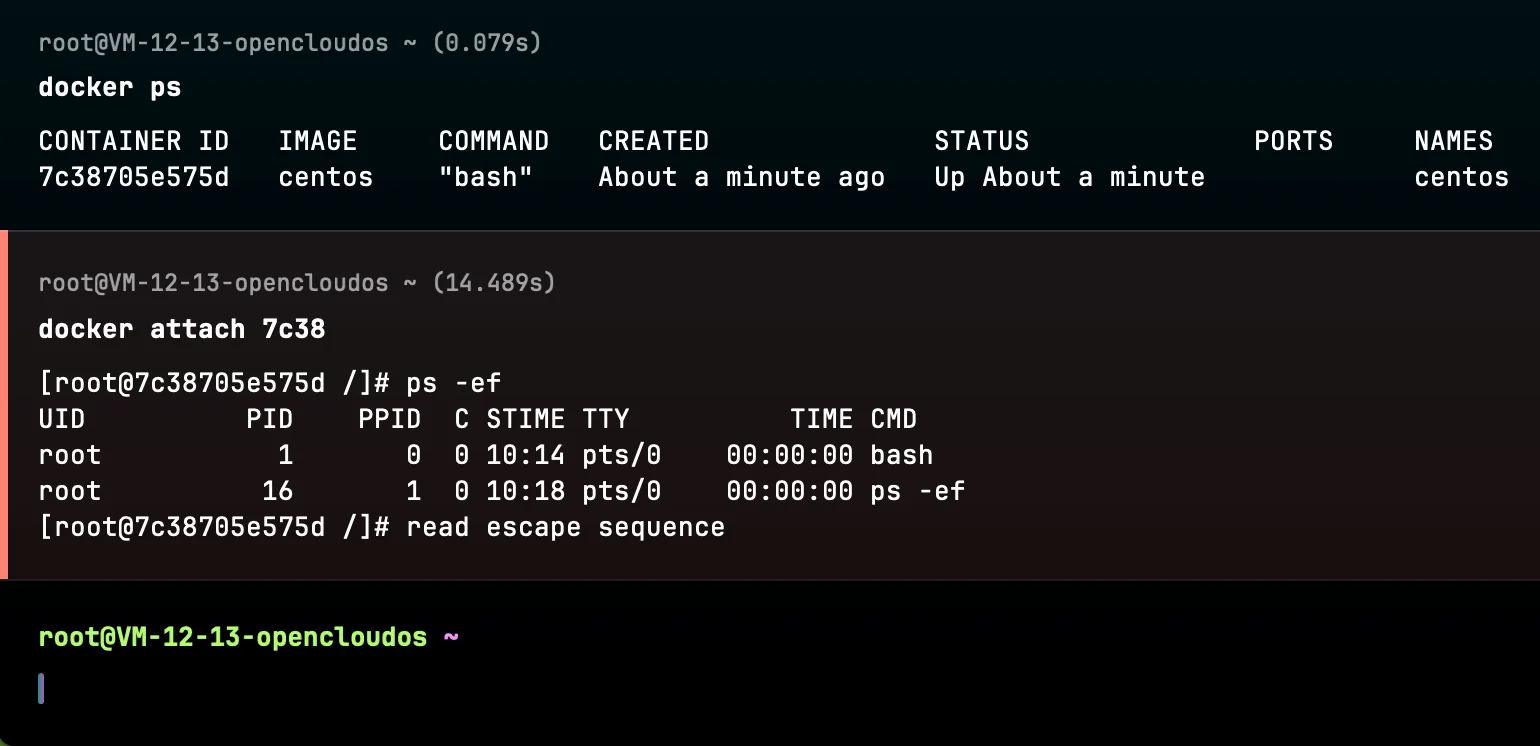Screen dimensions: 1540x746
Task: Click the NAMES column header
Action: click(1453, 141)
